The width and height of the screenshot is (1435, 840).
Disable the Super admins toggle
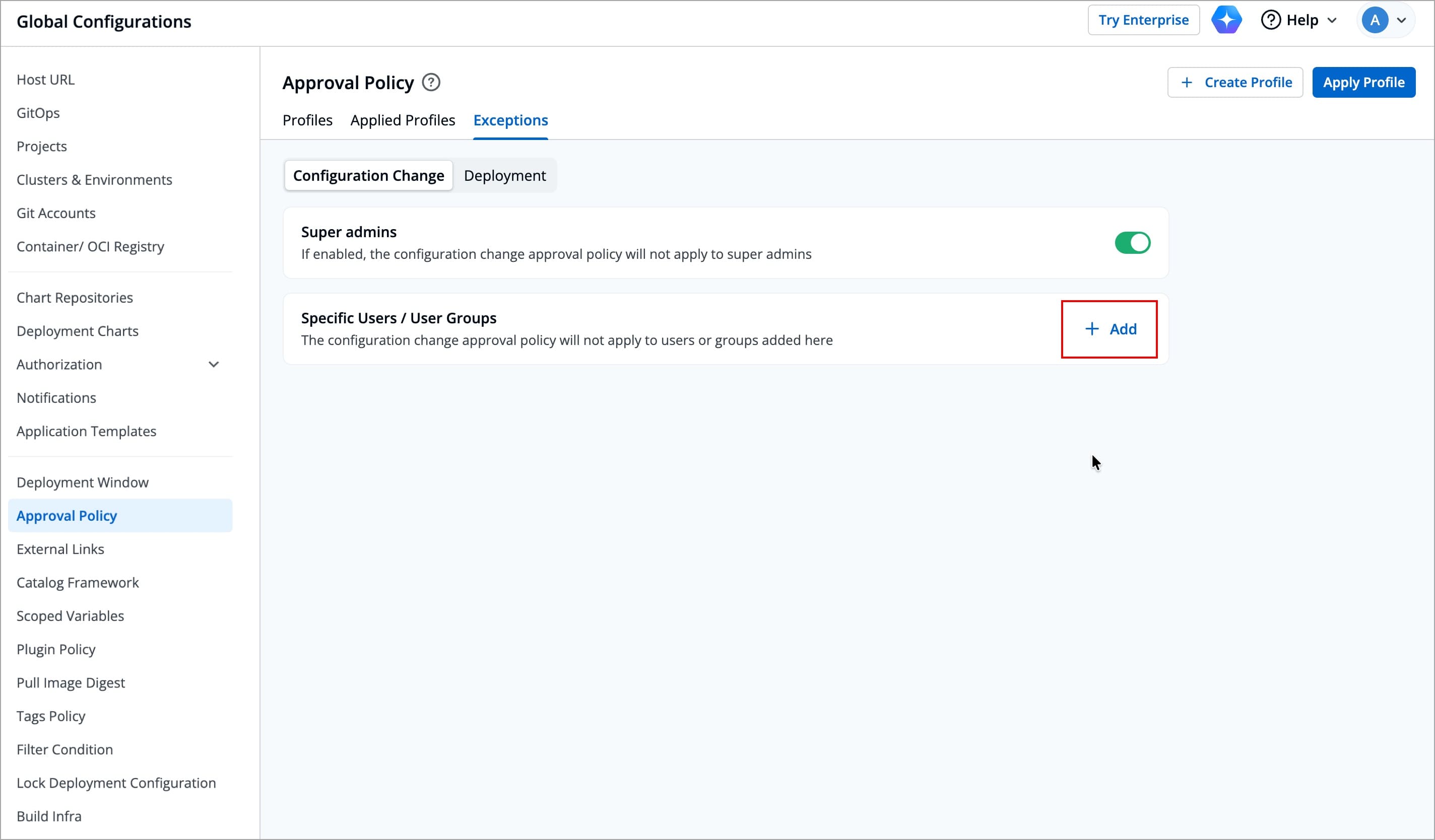tap(1132, 243)
